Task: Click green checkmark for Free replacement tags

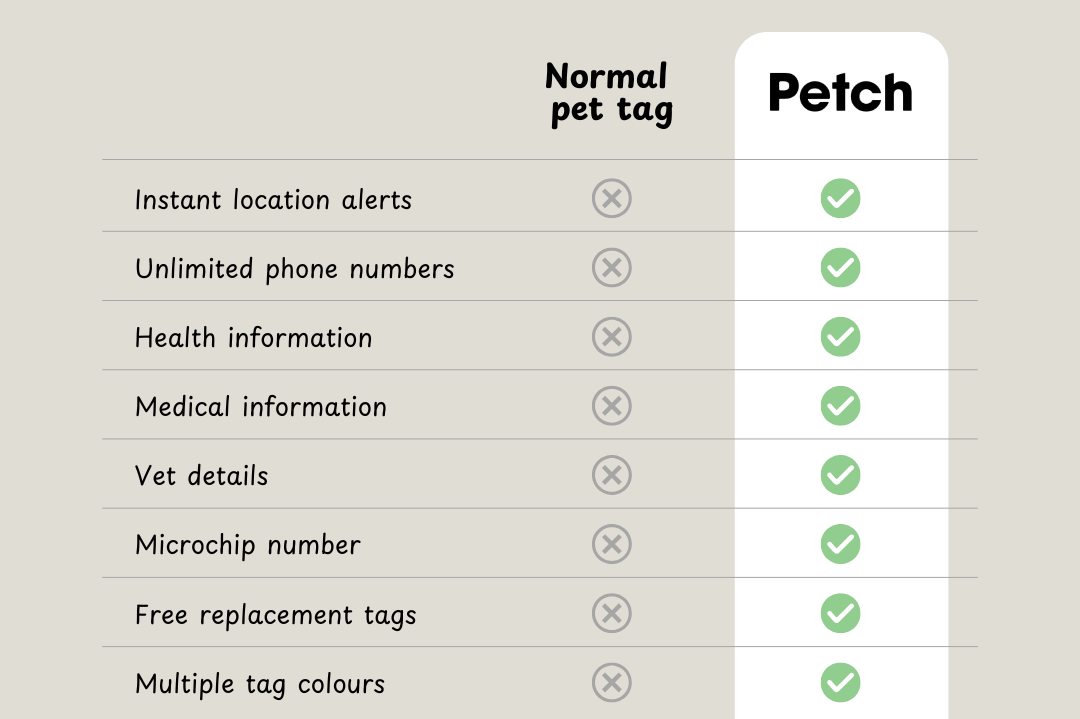Action: pyautogui.click(x=840, y=612)
